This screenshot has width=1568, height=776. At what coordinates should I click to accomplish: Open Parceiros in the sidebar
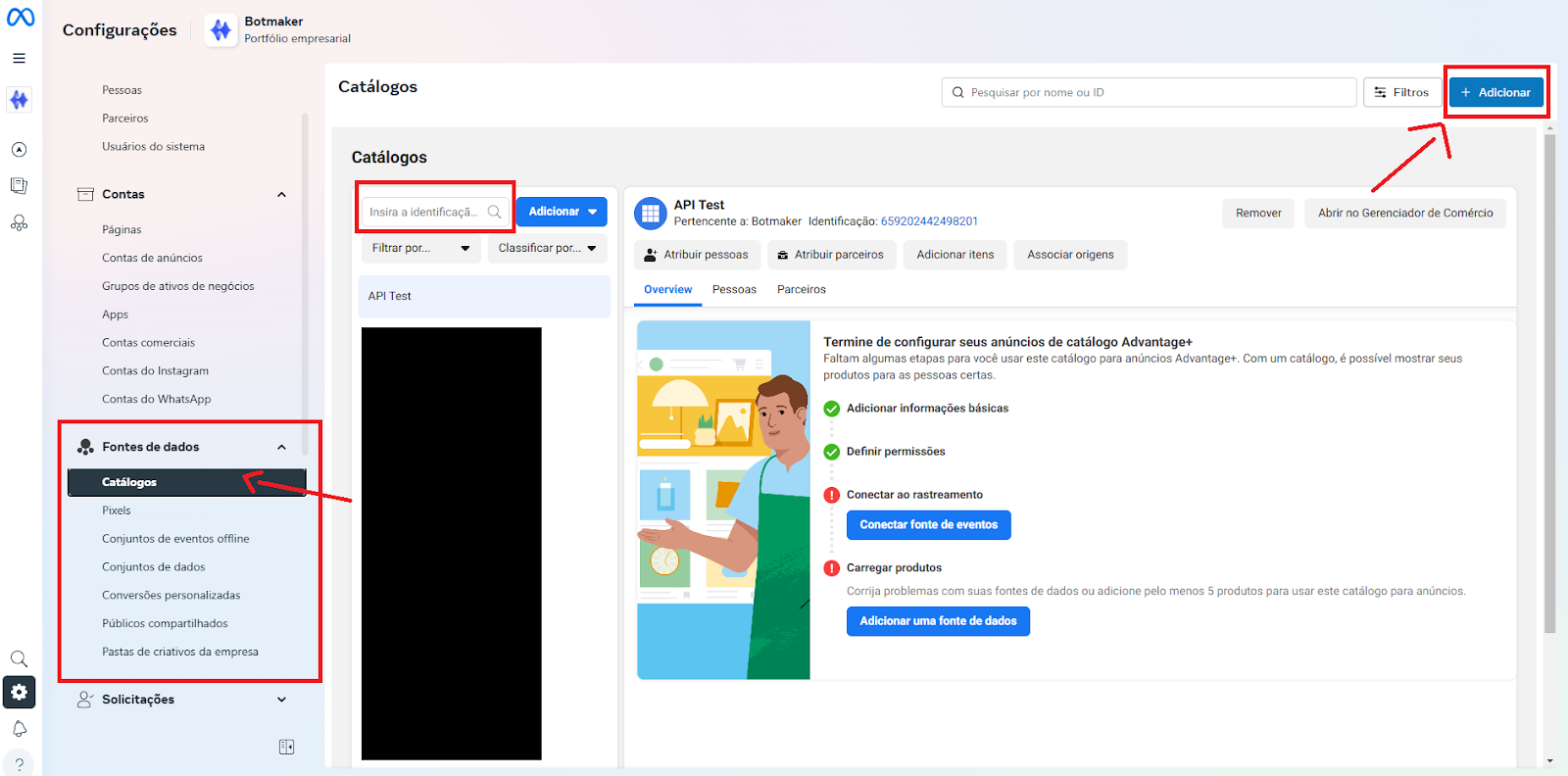tap(125, 119)
